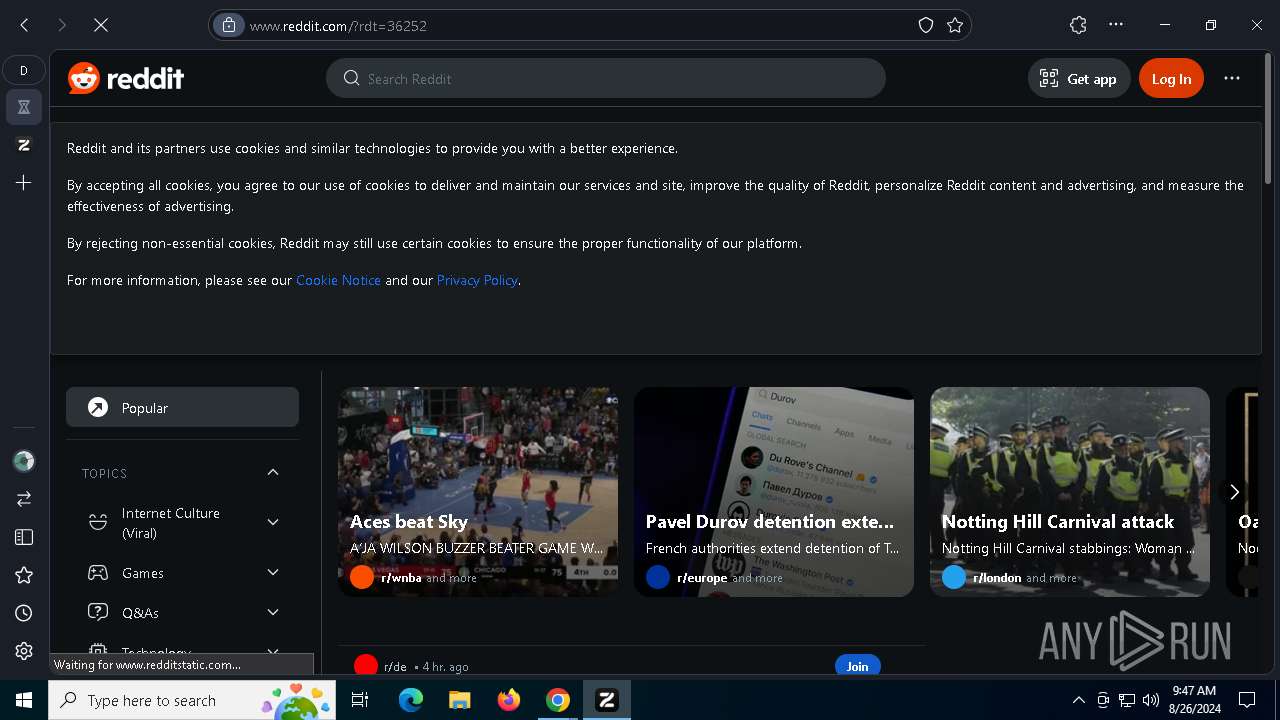This screenshot has width=1280, height=720.
Task: Click the Q&As topic label
Action: coord(140,613)
